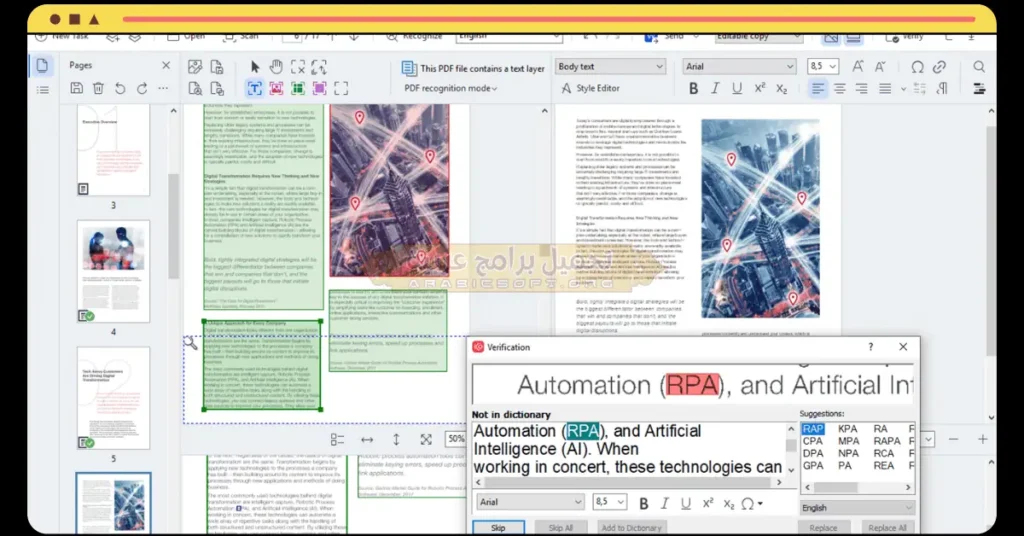Select the Table area drawing tool
This screenshot has width=1024, height=536.
(298, 88)
